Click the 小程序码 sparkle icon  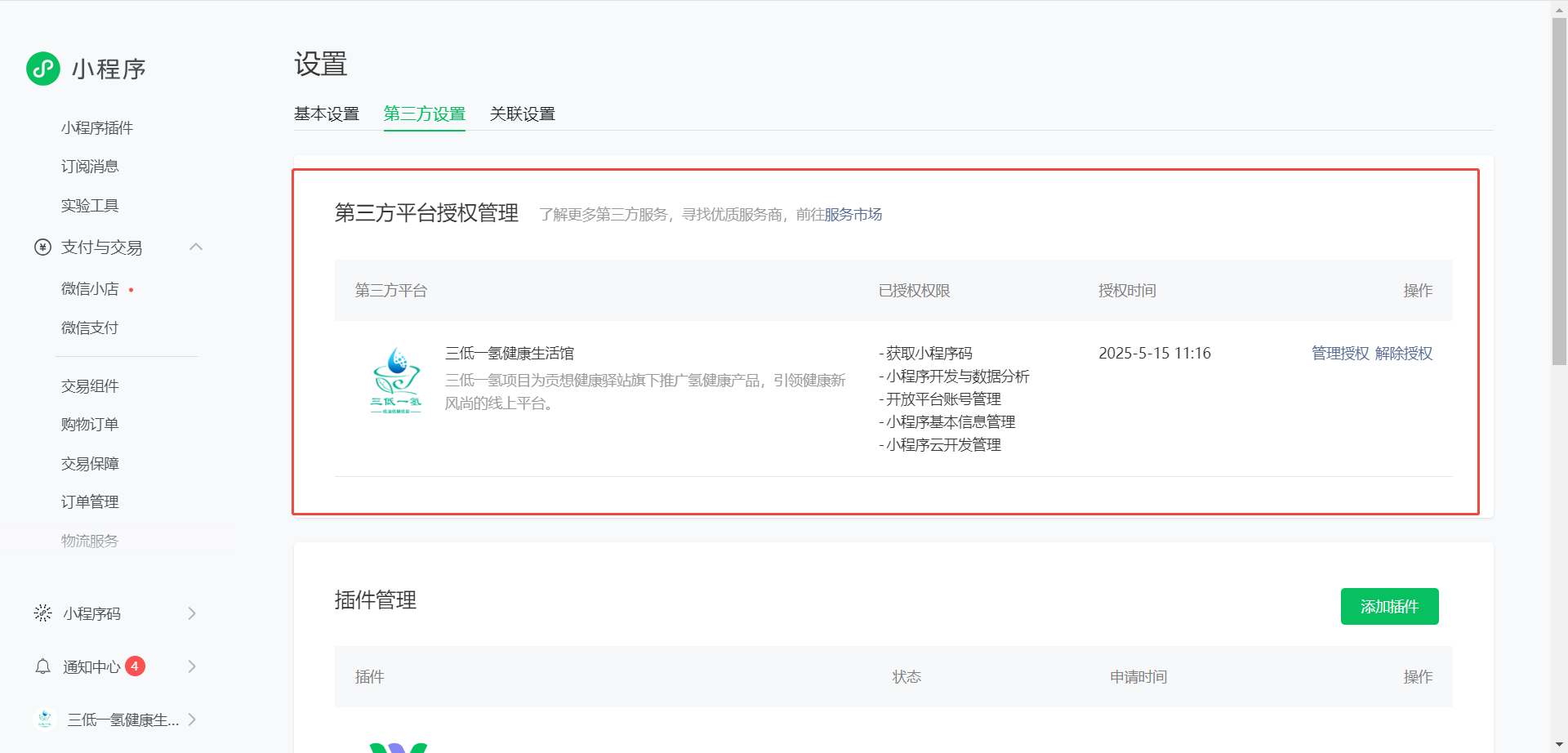point(42,613)
